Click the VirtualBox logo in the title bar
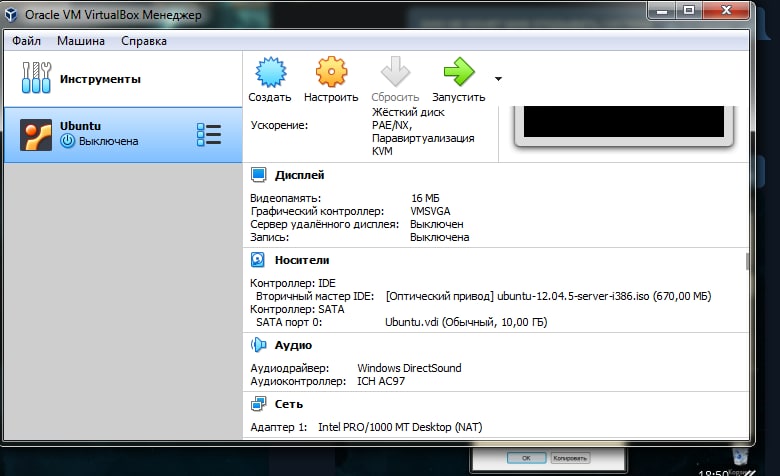Screen dimensions: 780x476 (x=11, y=15)
